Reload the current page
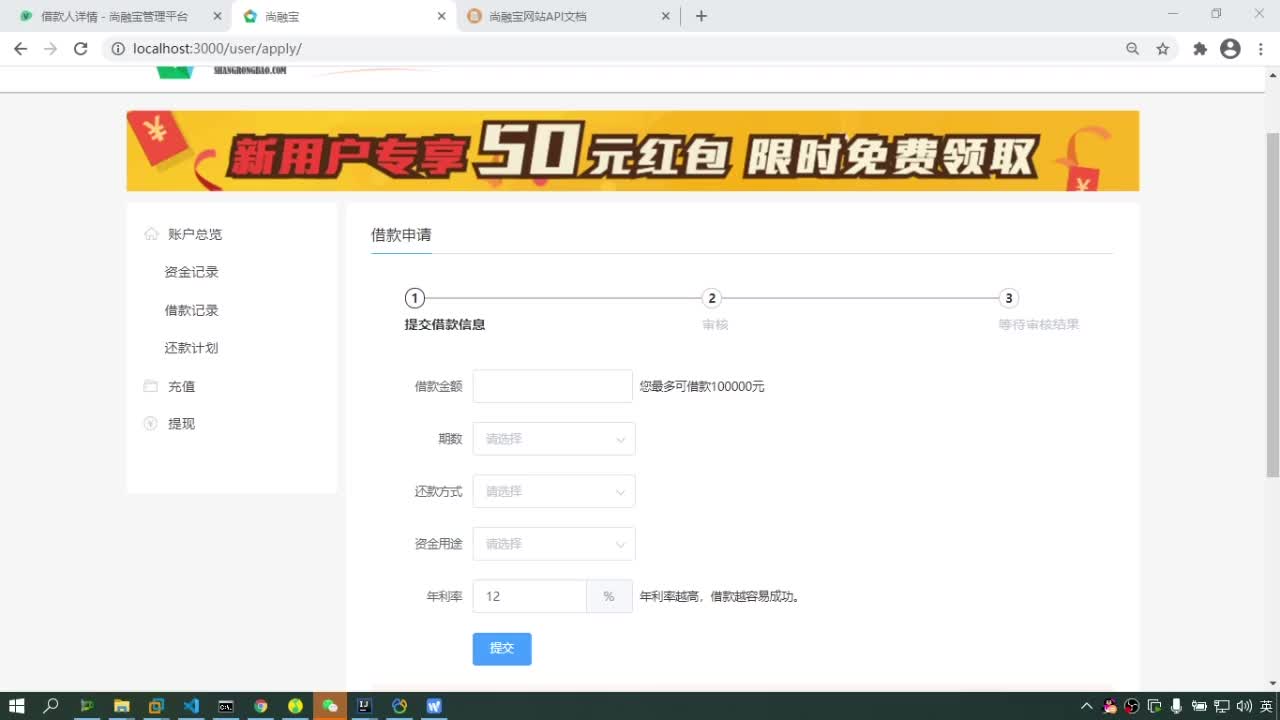 (81, 48)
